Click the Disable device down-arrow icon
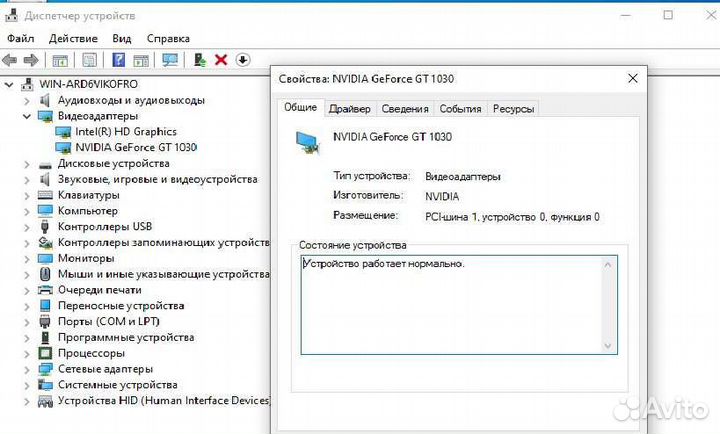This screenshot has height=434, width=720. (243, 60)
